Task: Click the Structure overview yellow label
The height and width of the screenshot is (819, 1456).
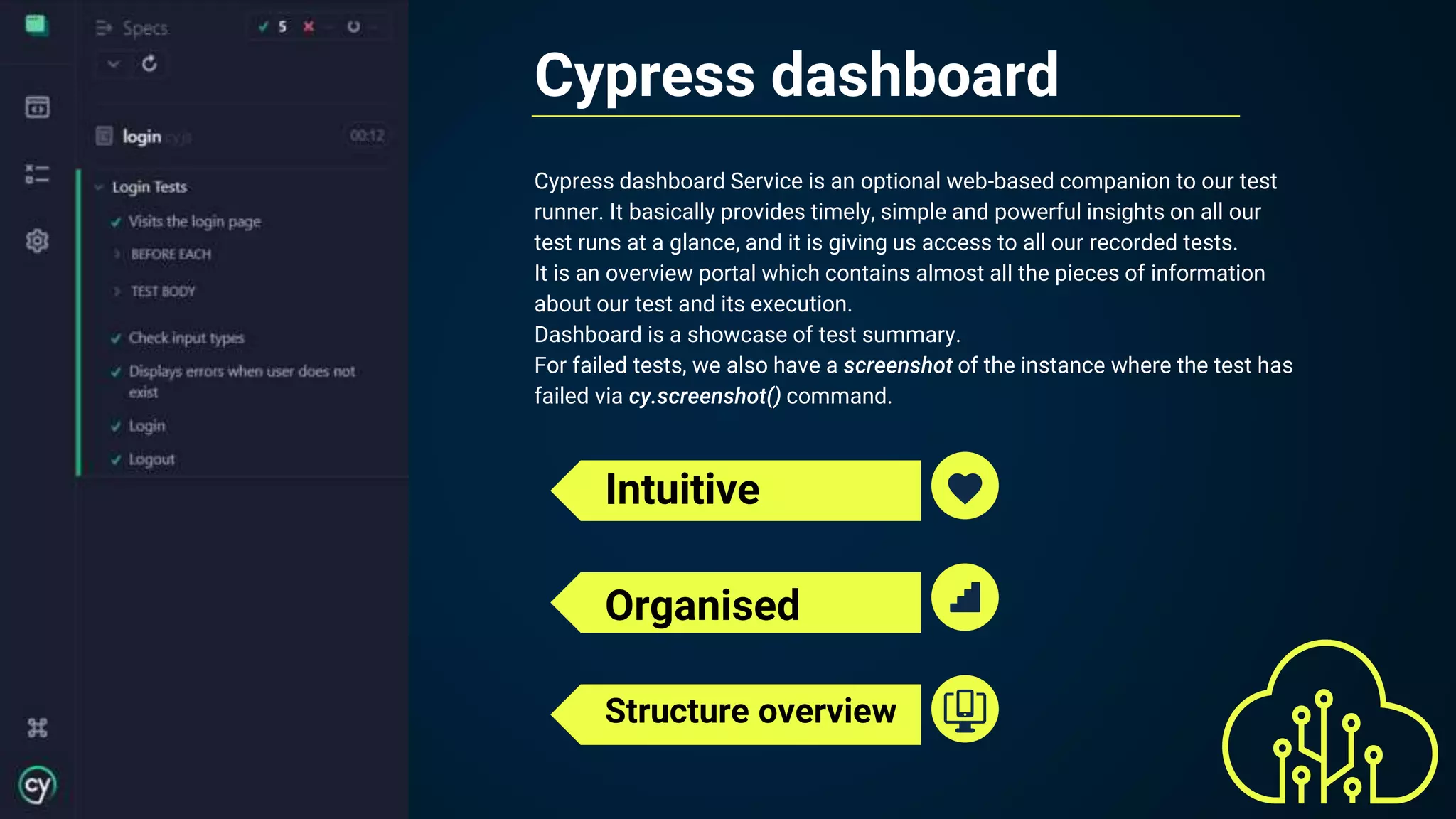Action: pyautogui.click(x=736, y=714)
